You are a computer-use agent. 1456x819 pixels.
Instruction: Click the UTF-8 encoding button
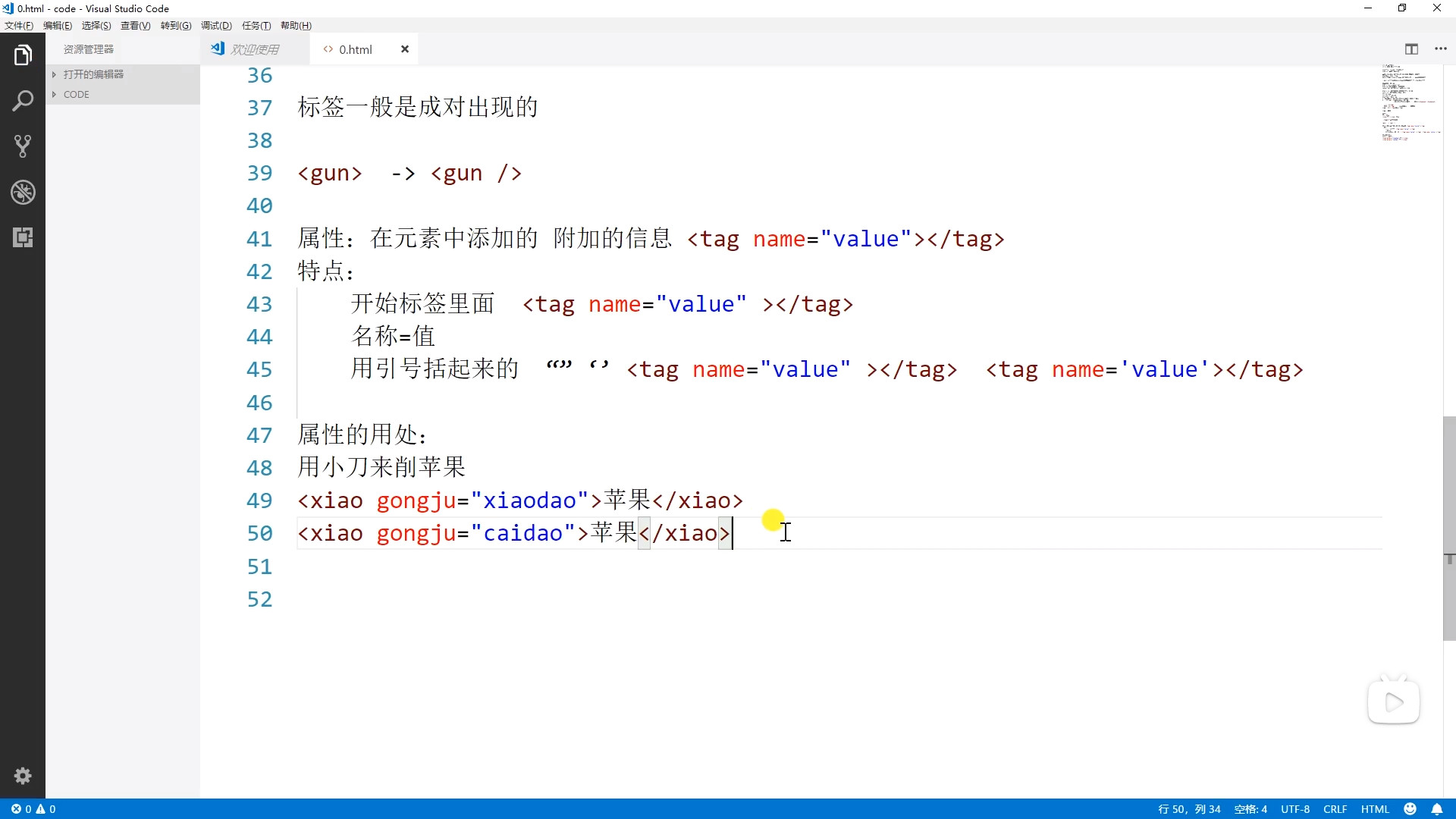click(x=1295, y=809)
